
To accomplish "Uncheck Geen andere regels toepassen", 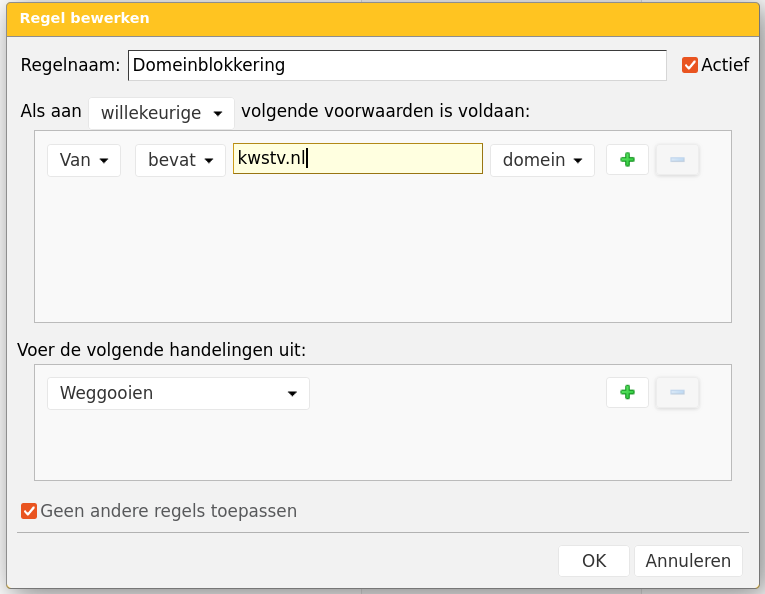I will point(29,511).
